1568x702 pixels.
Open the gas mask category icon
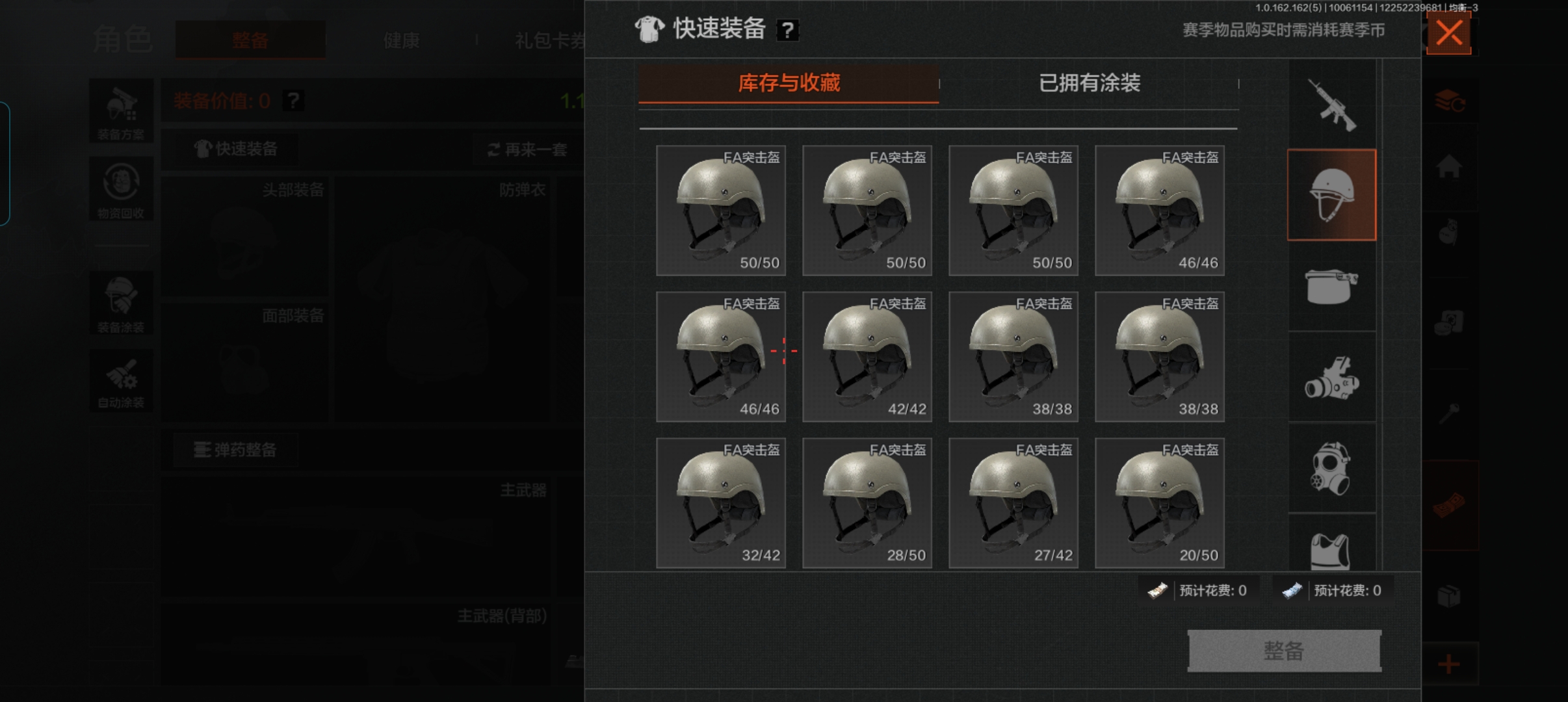1331,468
